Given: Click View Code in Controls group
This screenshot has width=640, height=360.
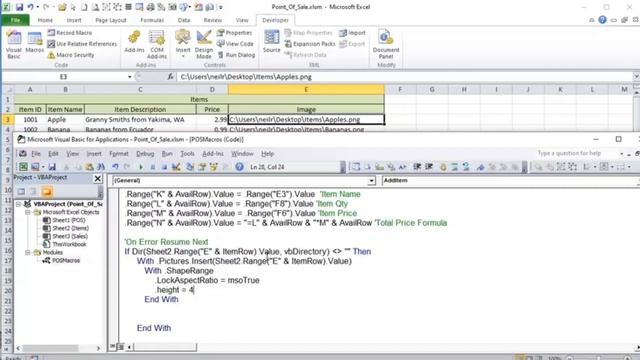Looking at the screenshot, I should click(x=235, y=44).
